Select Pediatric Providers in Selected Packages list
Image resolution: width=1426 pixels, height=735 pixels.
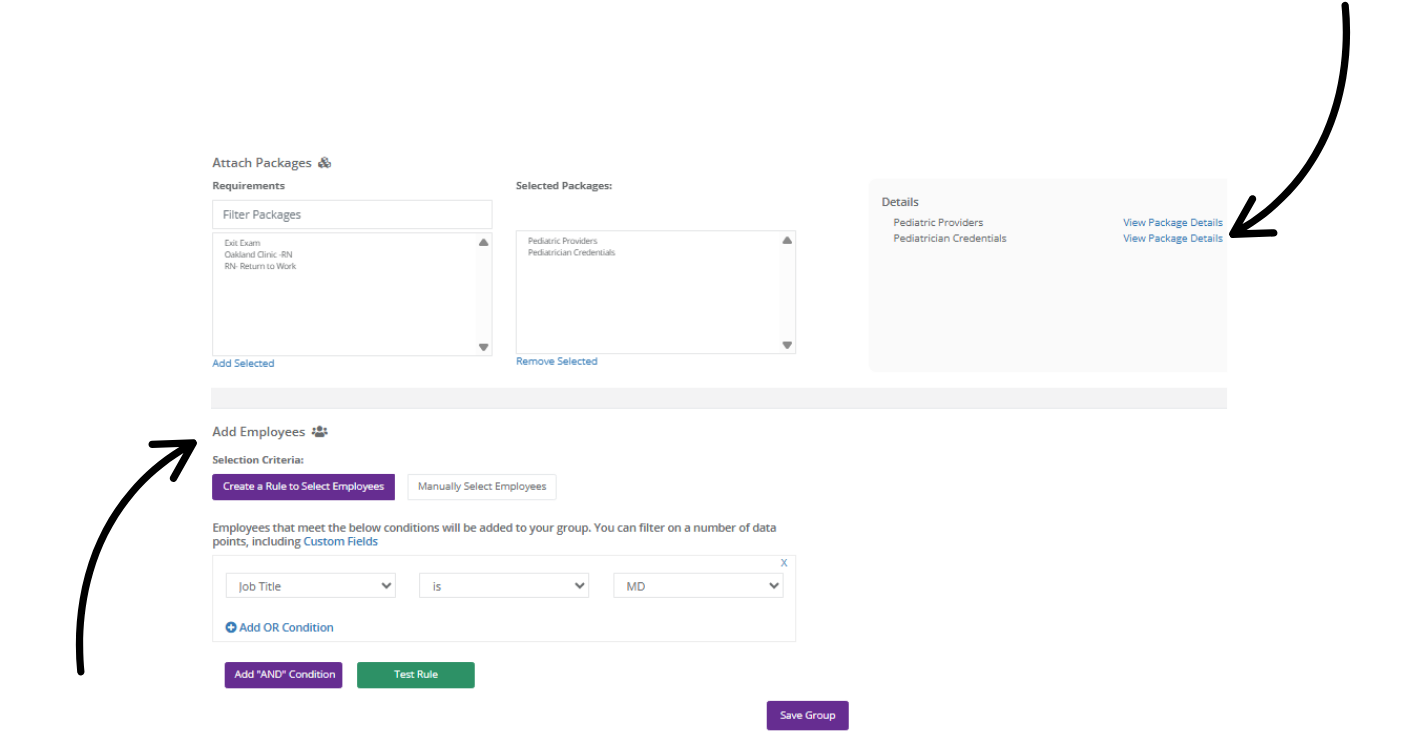pos(563,241)
